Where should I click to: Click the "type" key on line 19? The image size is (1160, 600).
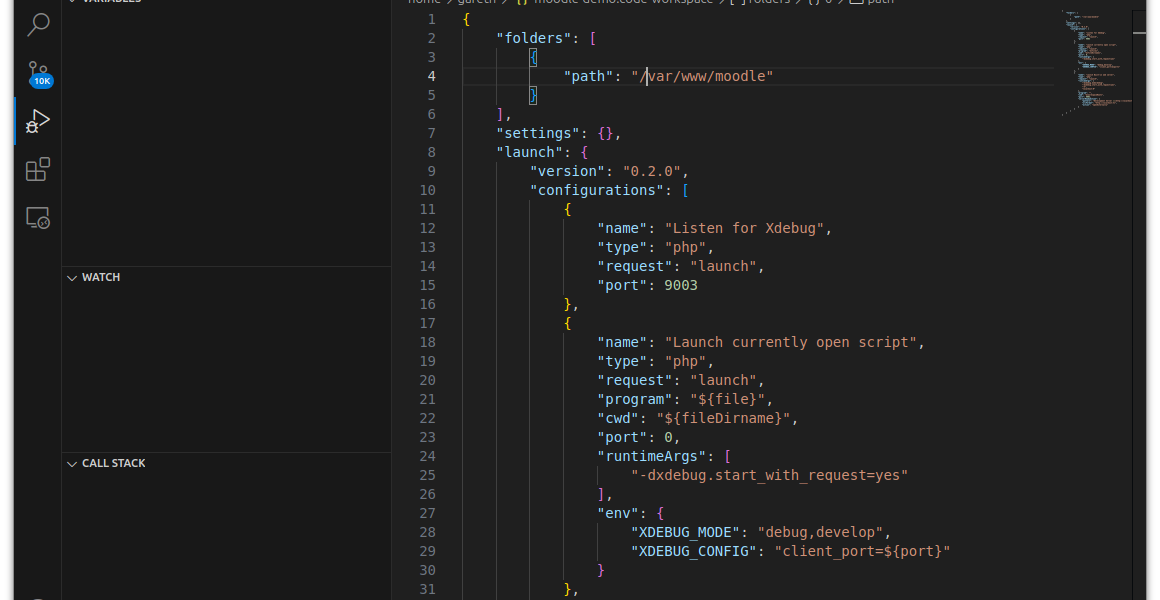point(622,362)
